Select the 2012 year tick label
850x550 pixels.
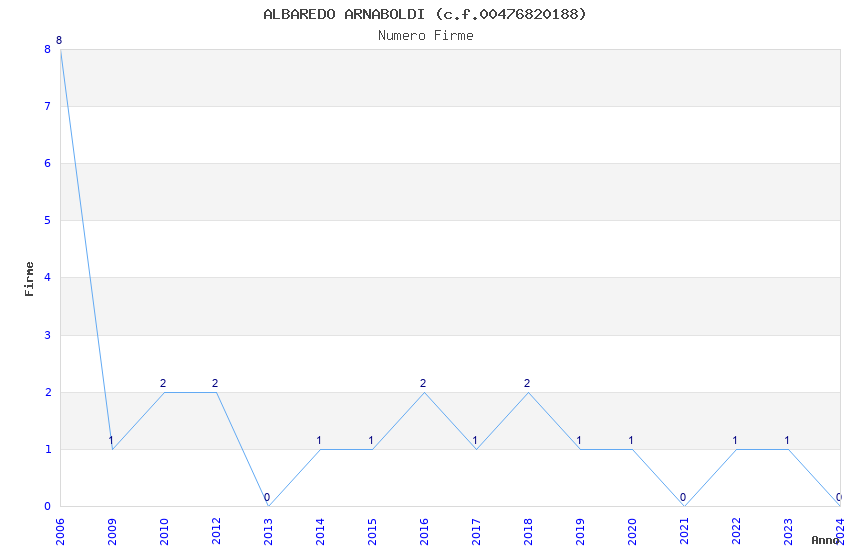(x=216, y=532)
